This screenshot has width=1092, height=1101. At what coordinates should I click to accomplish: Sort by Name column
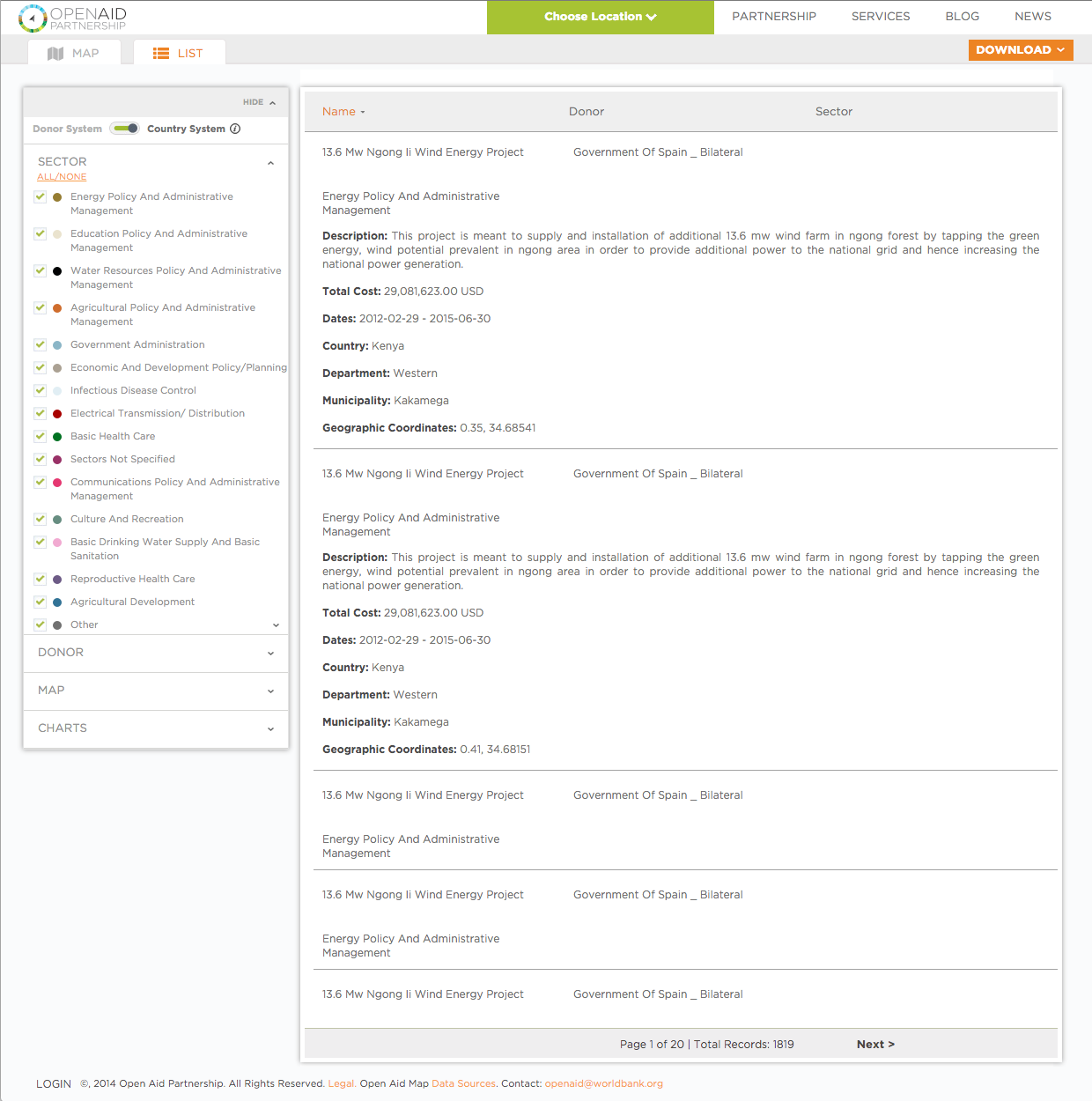[343, 112]
